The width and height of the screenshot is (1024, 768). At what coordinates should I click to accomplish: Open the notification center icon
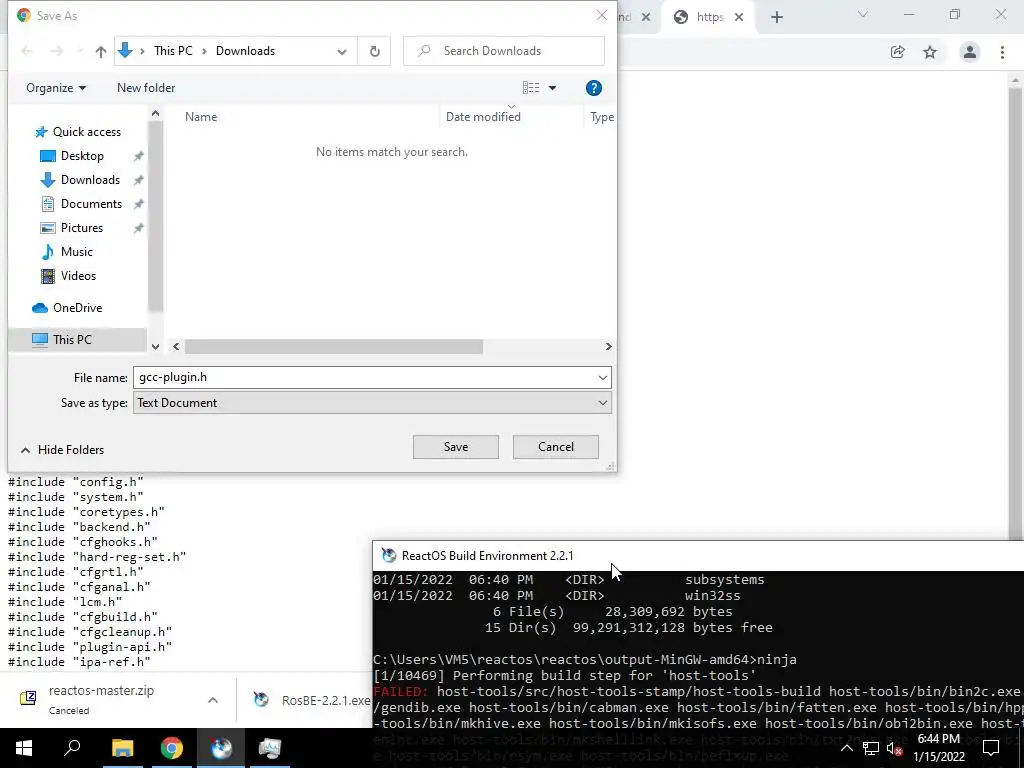pos(991,748)
